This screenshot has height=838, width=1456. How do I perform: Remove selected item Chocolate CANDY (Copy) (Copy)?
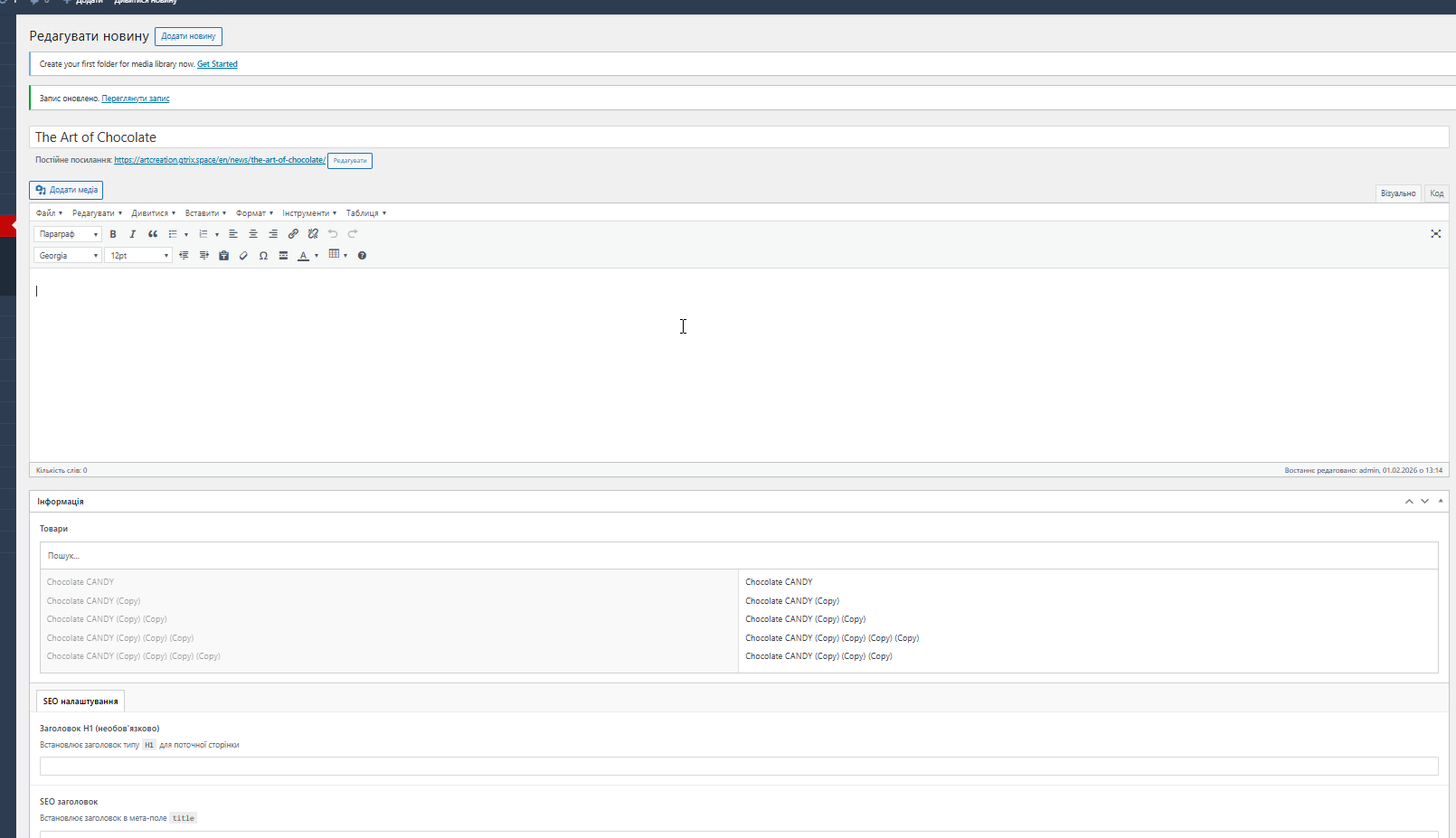click(805, 619)
